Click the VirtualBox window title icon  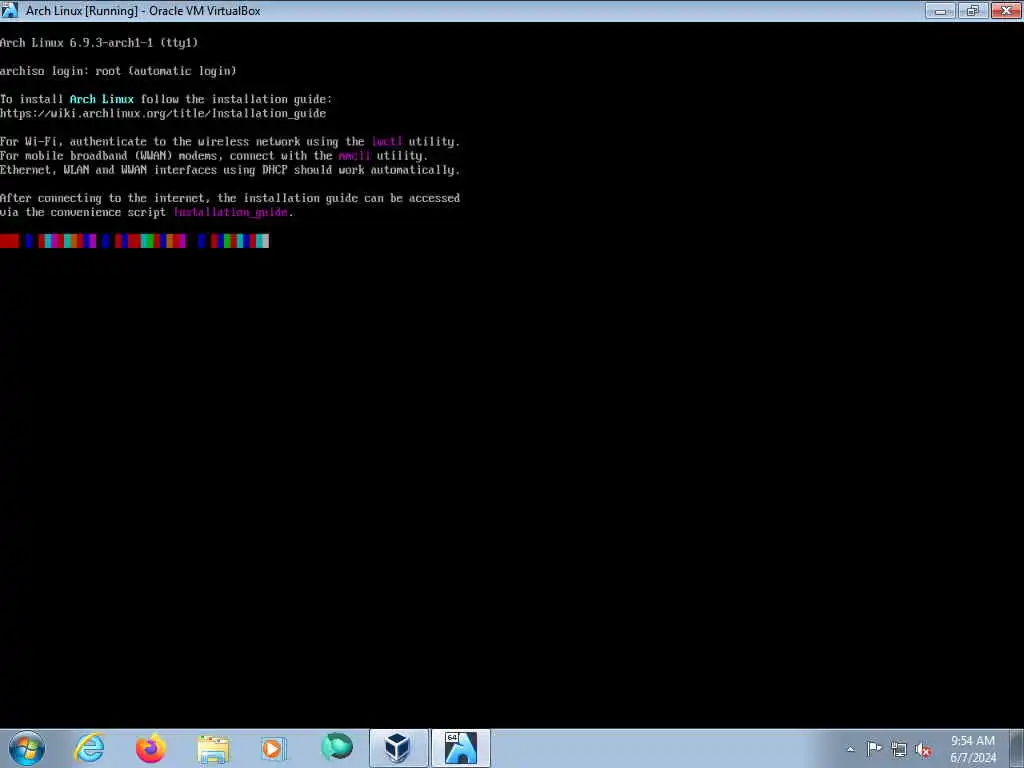click(9, 10)
